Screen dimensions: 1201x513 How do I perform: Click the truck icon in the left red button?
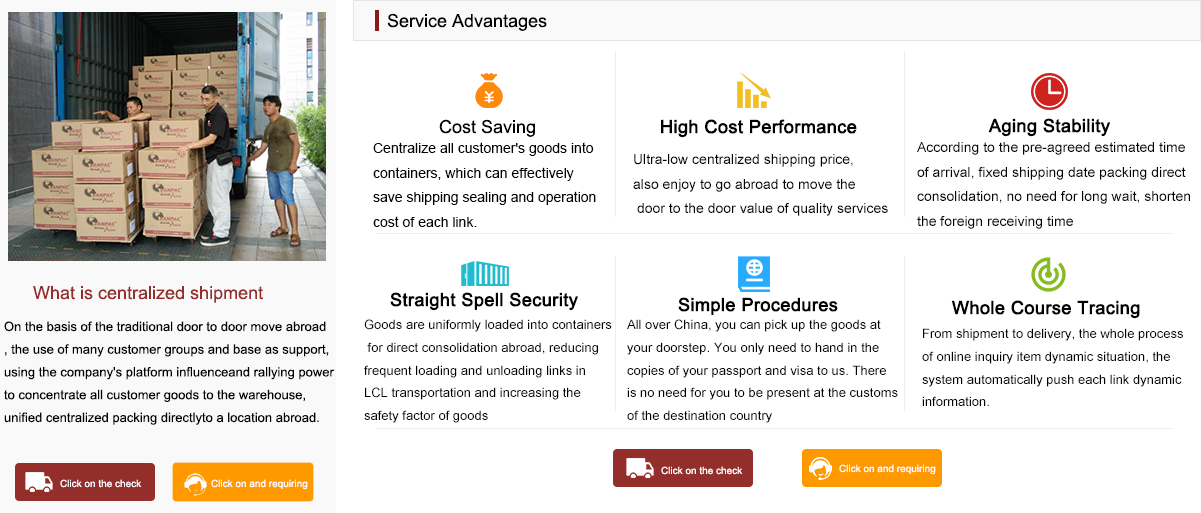click(39, 482)
